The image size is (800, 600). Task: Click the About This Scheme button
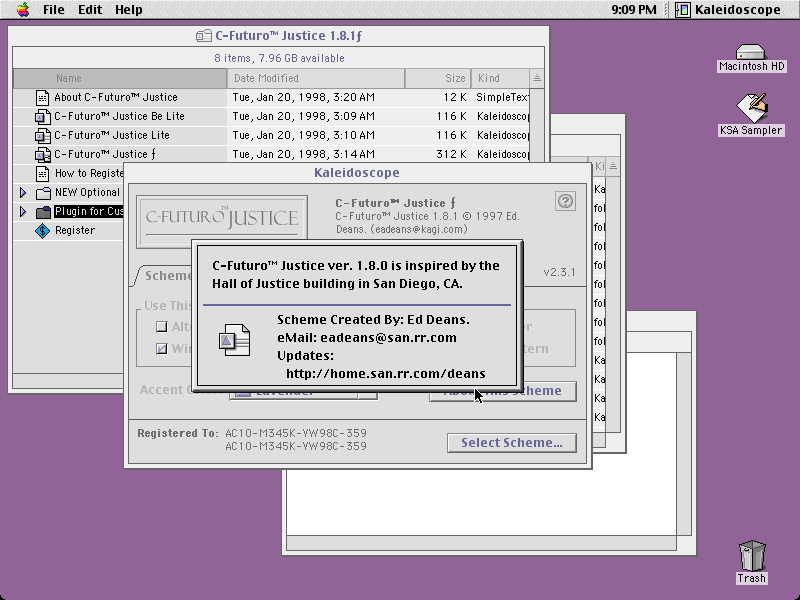503,391
